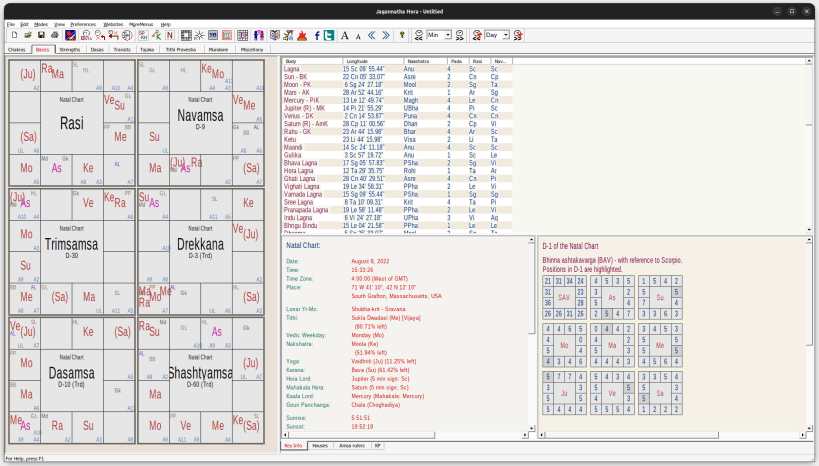
Task: Open the Preferences menu
Action: (x=83, y=24)
